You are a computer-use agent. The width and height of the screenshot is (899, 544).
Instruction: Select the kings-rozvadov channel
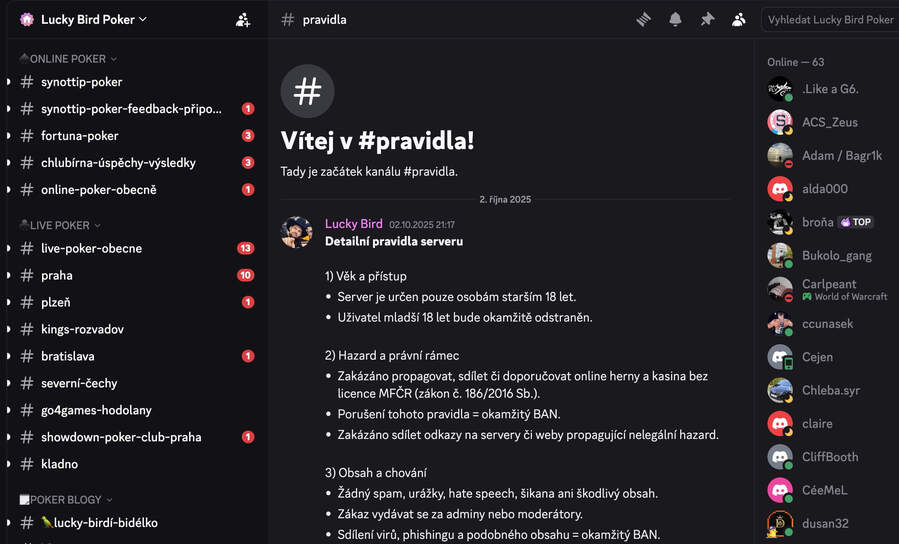coord(82,329)
